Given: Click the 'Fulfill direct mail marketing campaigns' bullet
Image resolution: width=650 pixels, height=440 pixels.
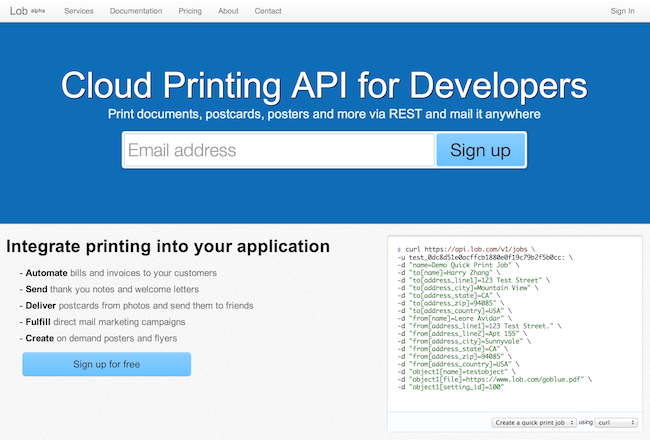Looking at the screenshot, I should tap(107, 322).
